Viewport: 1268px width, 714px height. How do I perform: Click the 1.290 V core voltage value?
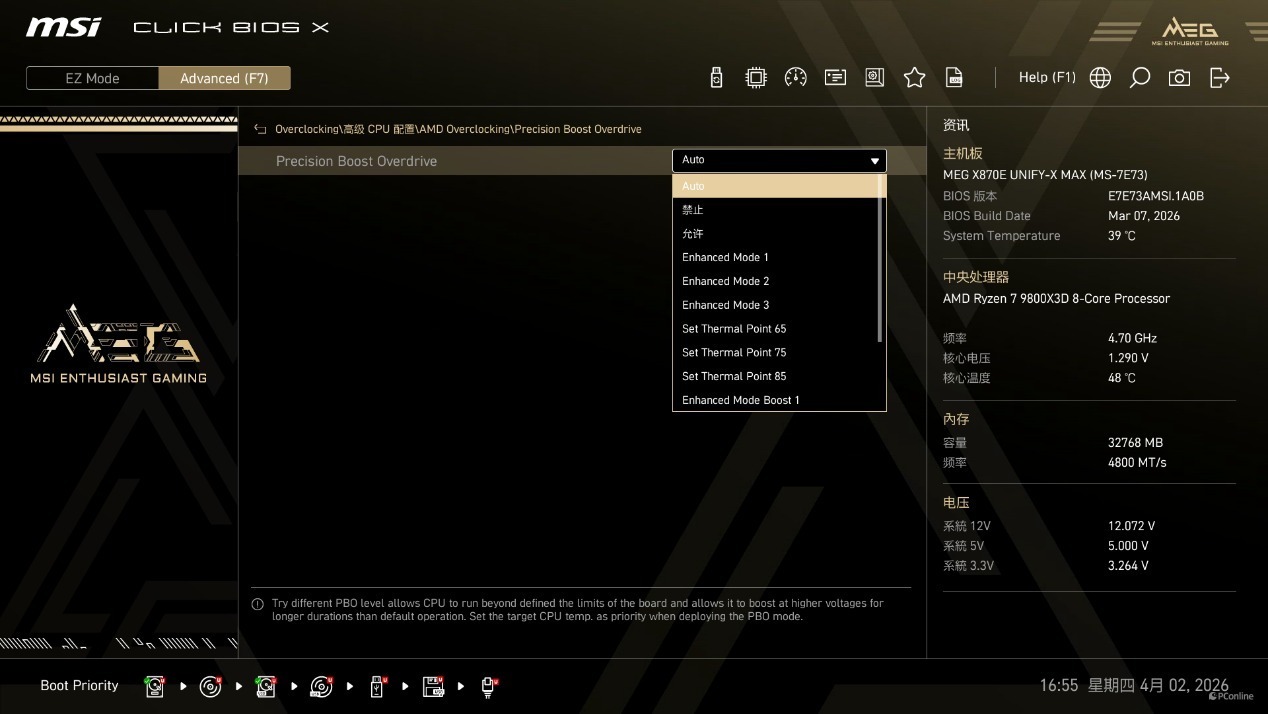(1128, 358)
